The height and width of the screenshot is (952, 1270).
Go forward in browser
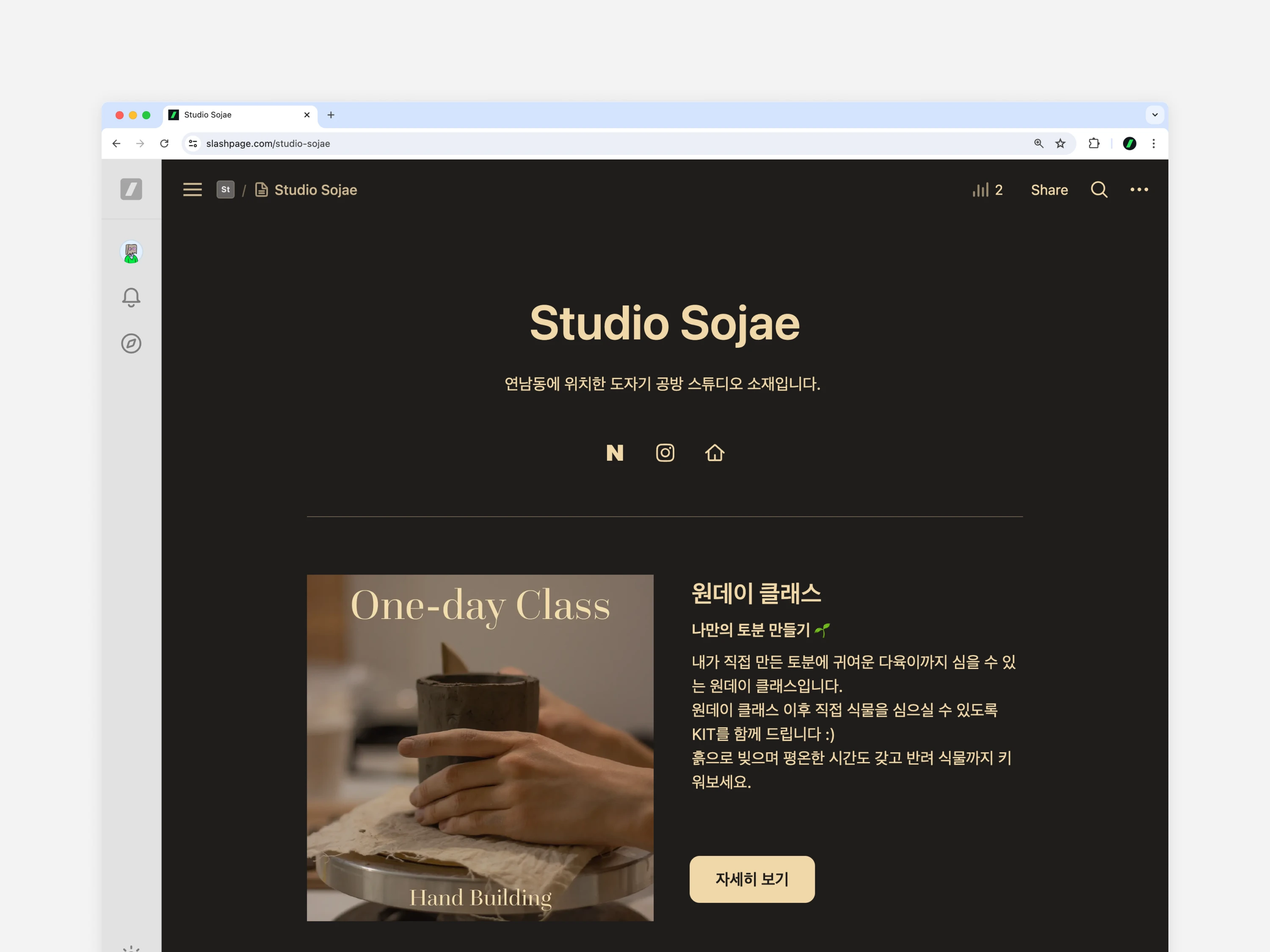click(x=140, y=143)
